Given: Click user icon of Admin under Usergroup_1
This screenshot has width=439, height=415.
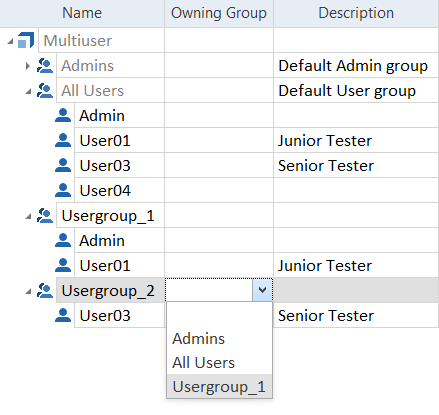Looking at the screenshot, I should [x=63, y=240].
